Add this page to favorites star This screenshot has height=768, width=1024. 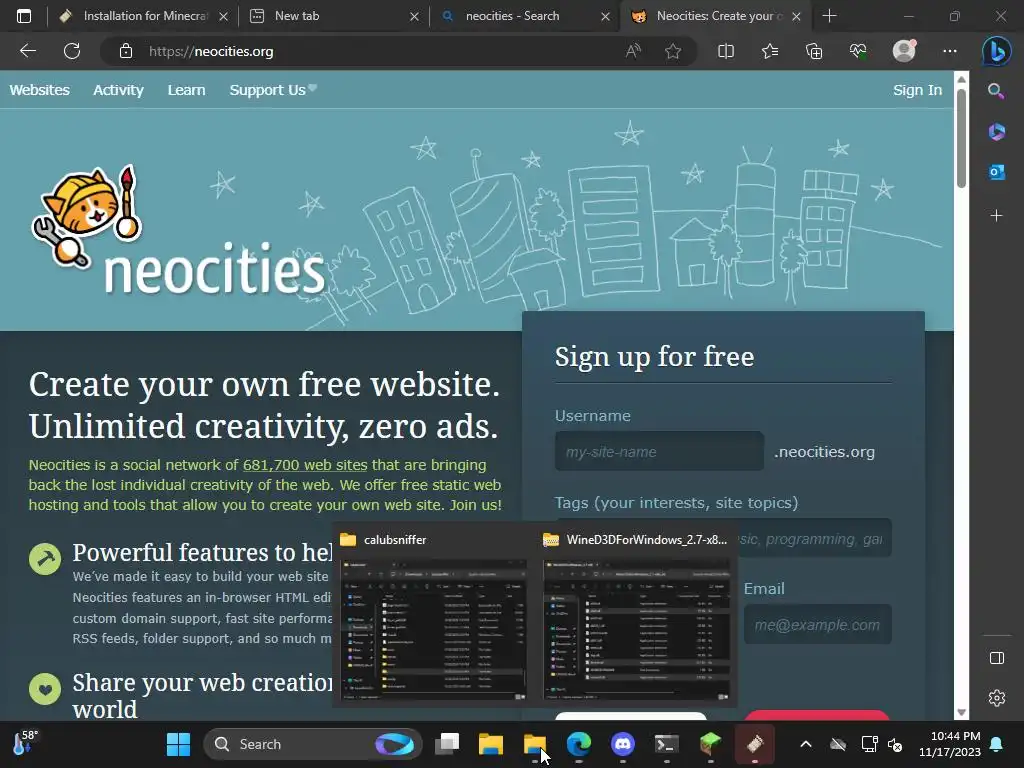point(673,51)
